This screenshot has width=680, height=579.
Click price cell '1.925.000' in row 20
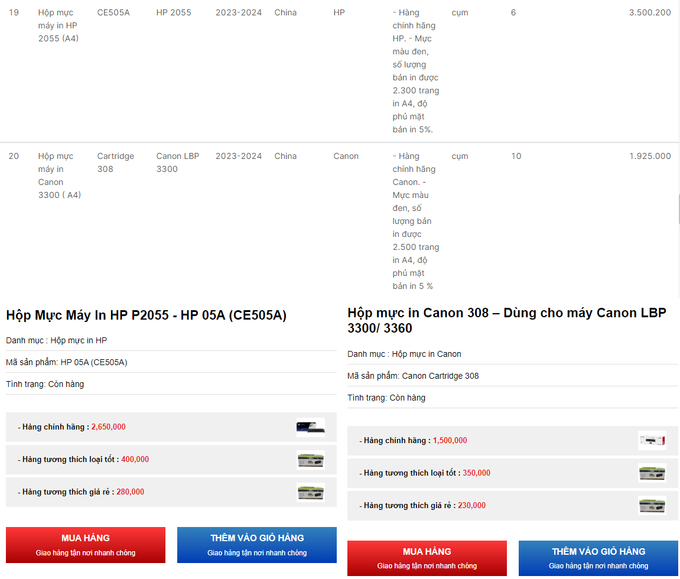click(650, 156)
